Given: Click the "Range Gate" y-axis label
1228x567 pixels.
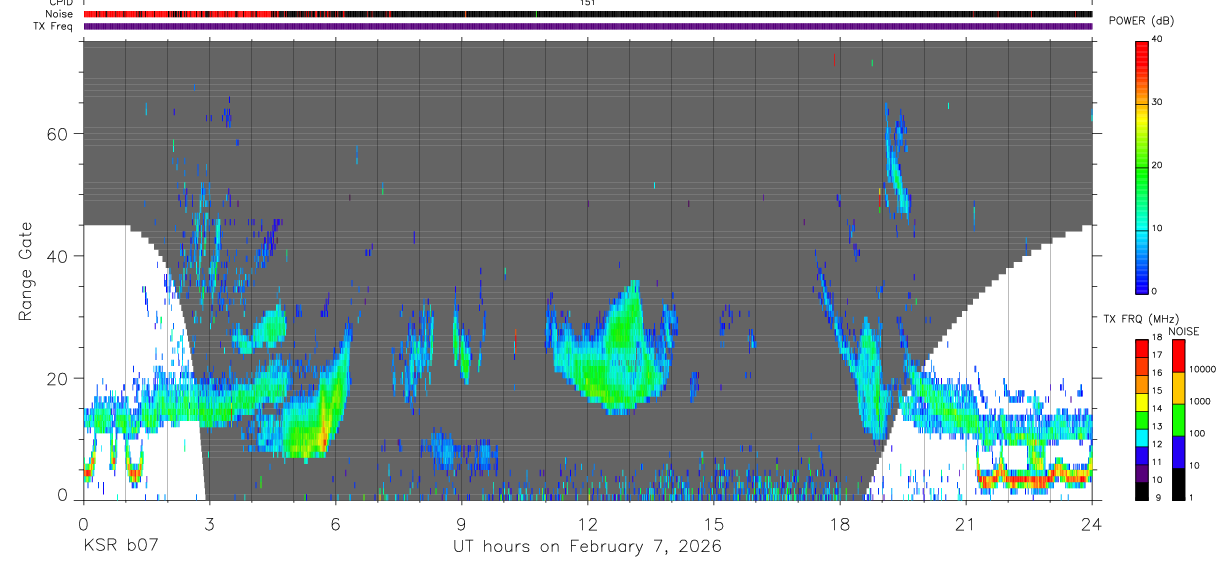Looking at the screenshot, I should click(x=26, y=273).
